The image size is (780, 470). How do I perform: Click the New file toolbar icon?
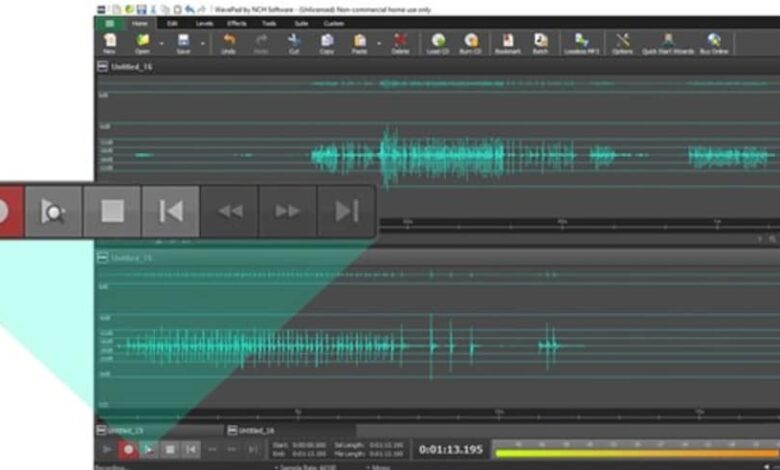tap(109, 43)
